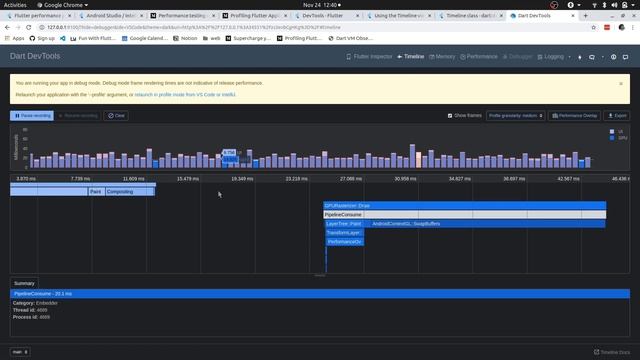The image size is (640, 360).
Task: Open the Apps bookmarks shortcut
Action: coord(14,38)
